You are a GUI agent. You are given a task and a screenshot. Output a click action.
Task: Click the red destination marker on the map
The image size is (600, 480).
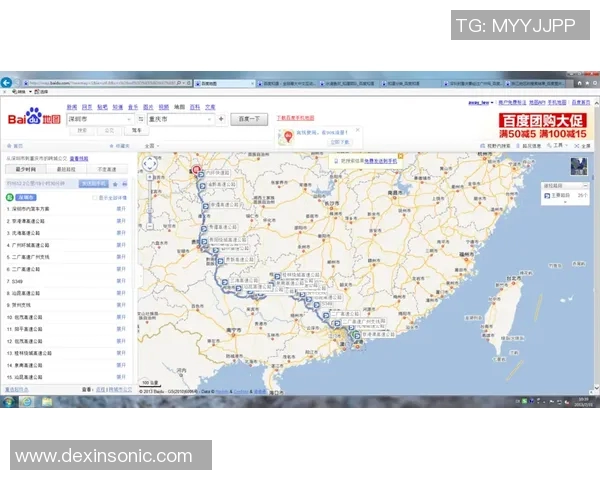point(197,169)
